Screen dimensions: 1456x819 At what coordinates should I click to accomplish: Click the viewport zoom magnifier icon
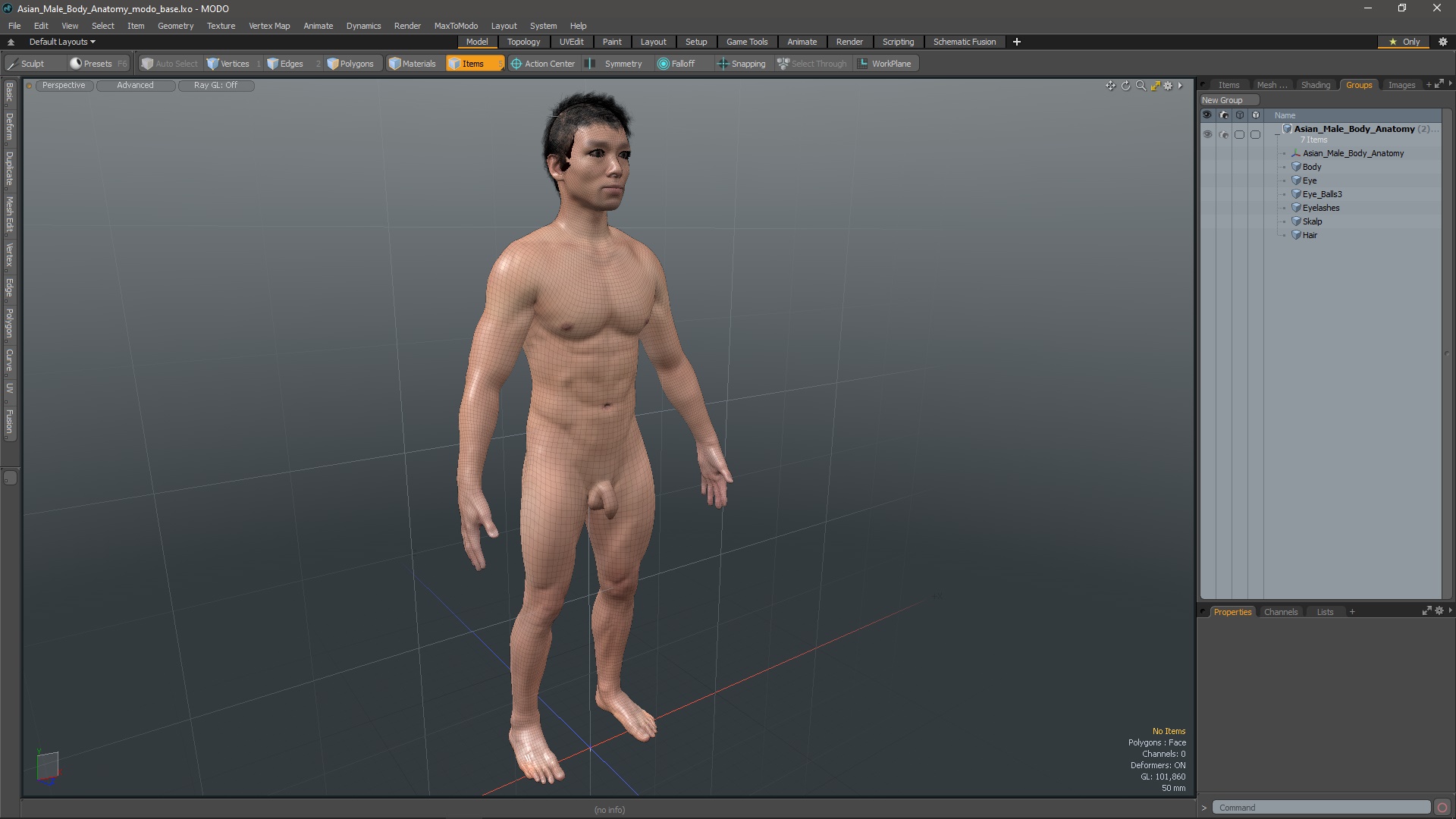tap(1141, 86)
